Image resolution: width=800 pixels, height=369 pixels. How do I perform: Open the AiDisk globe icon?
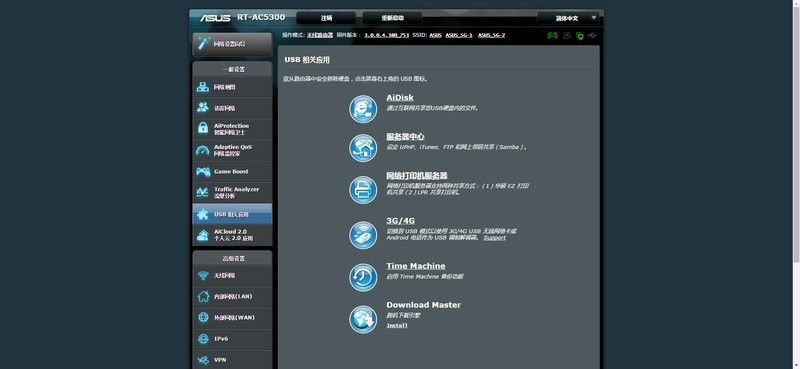363,109
